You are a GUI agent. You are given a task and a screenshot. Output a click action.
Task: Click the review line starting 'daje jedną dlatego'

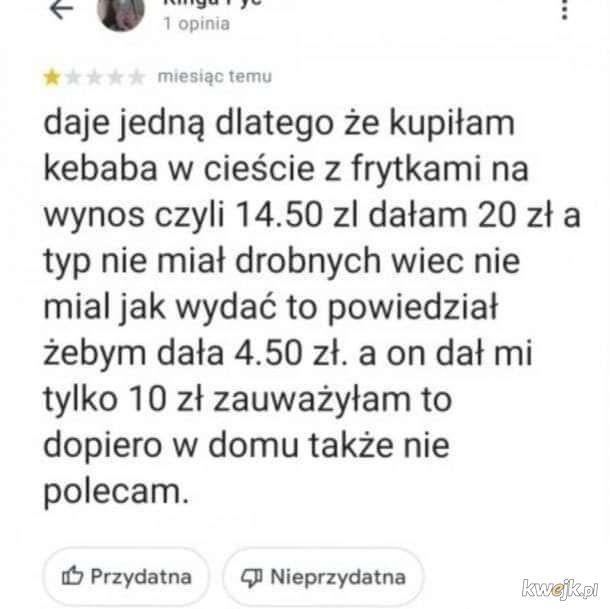click(x=279, y=125)
